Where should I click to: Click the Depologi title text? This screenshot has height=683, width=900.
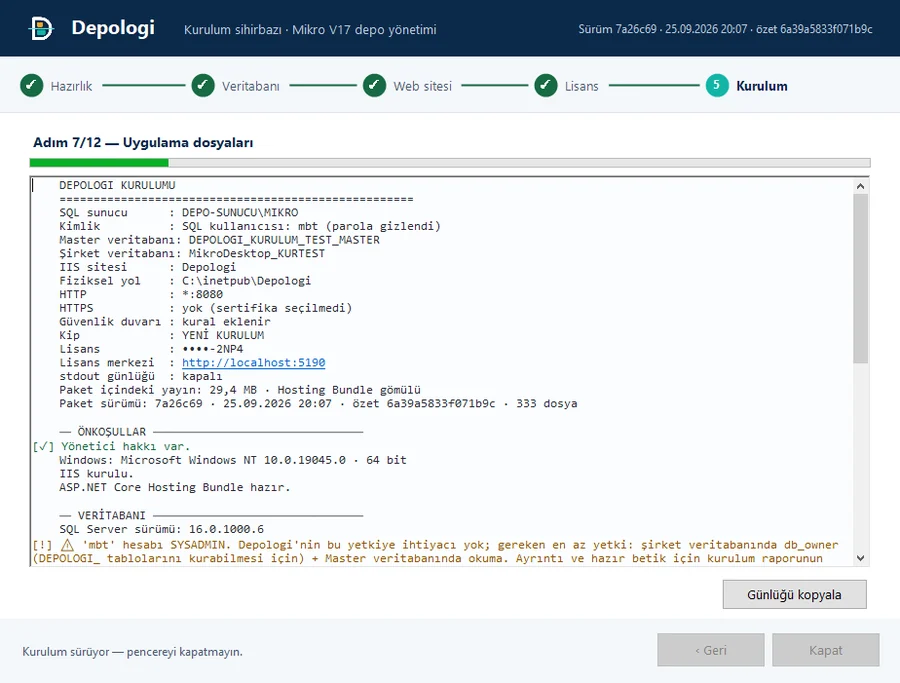coord(113,28)
